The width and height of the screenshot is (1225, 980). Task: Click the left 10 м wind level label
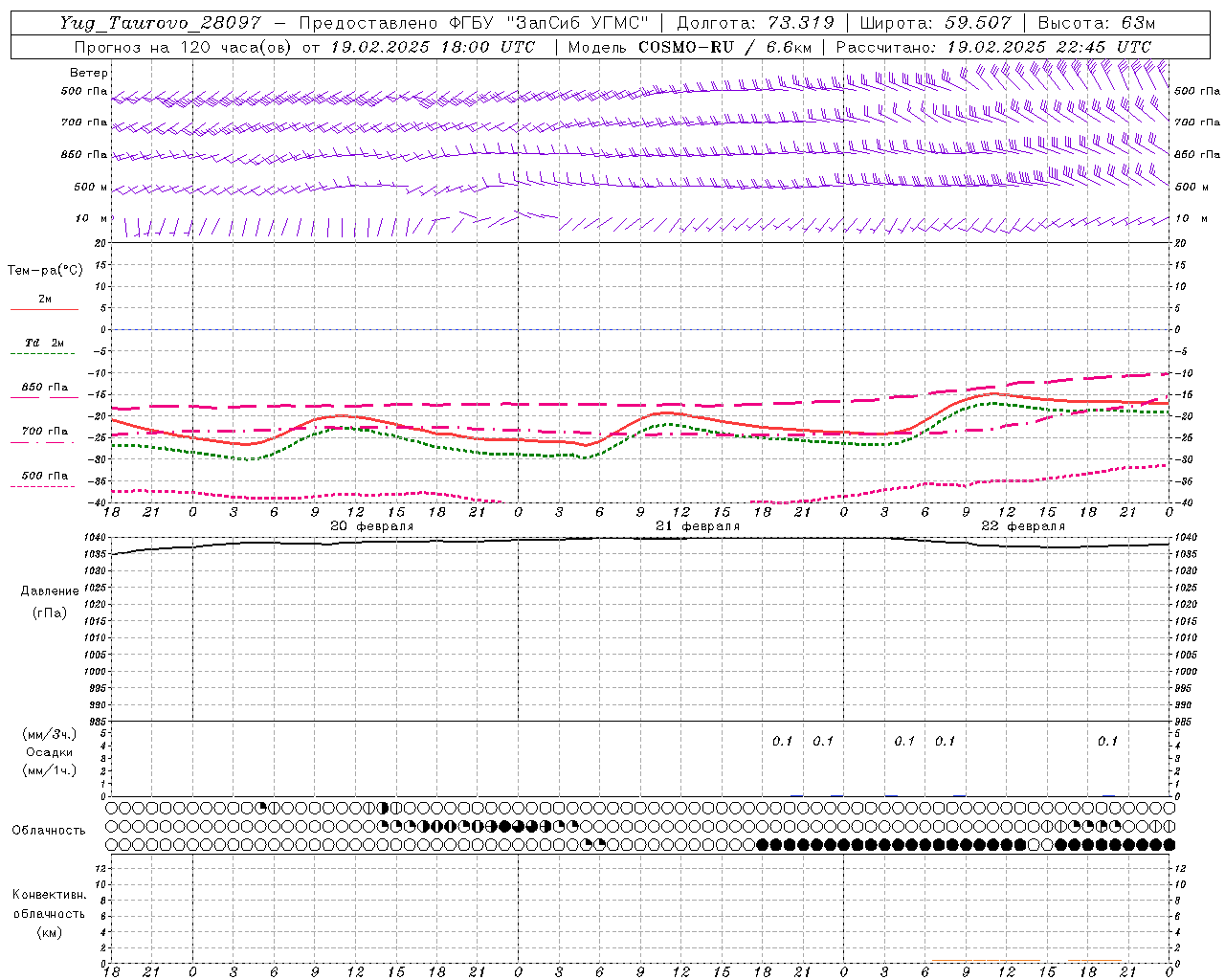91,218
